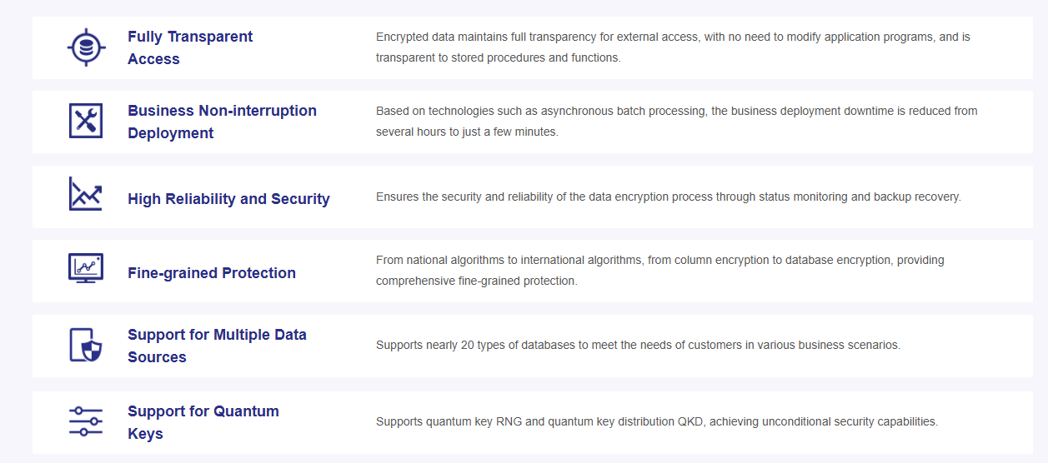This screenshot has height=464, width=1048.
Task: Click the Support for Quantum Keys heading
Action: tap(203, 422)
